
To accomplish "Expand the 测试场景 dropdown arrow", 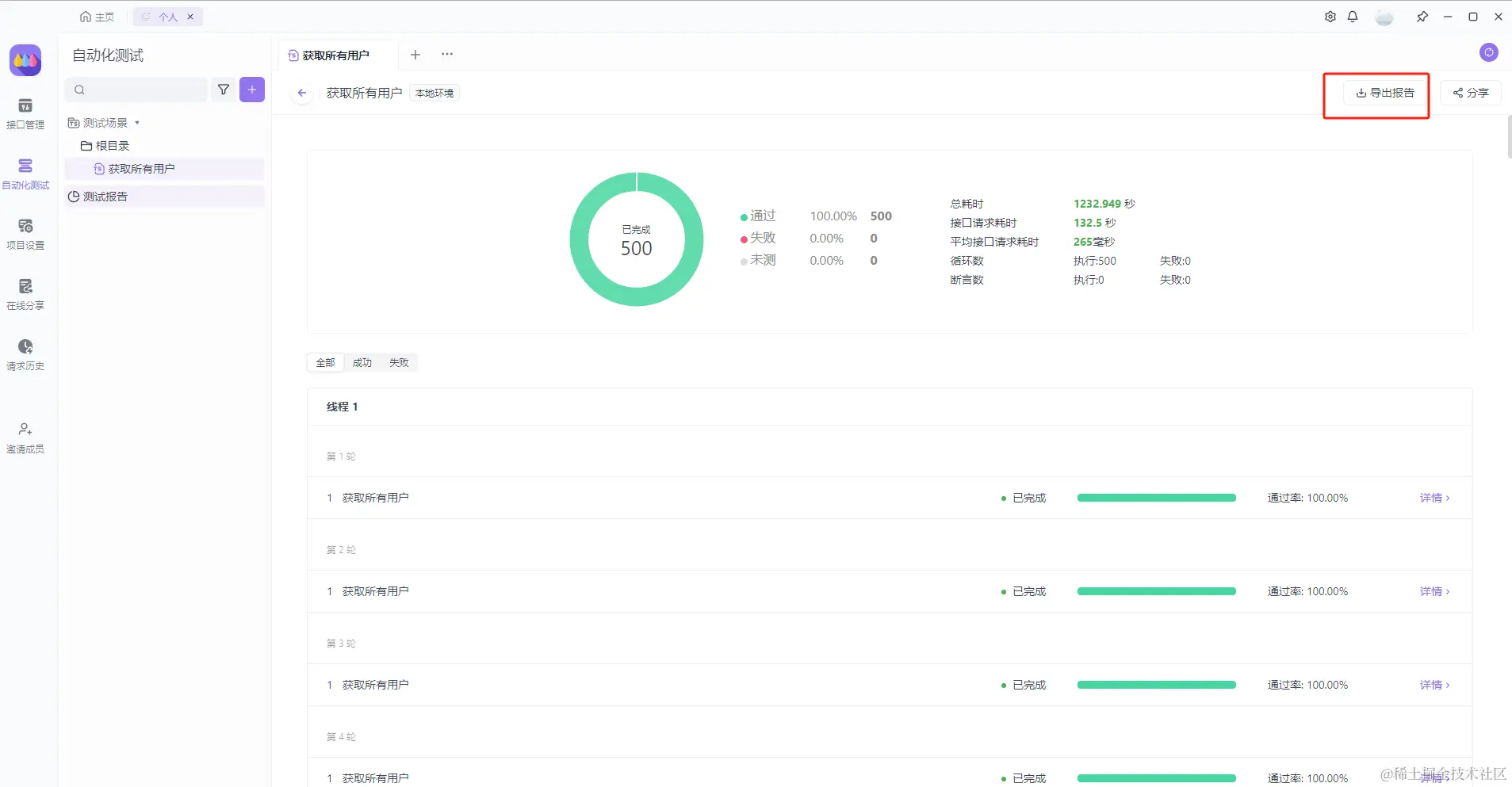I will pyautogui.click(x=137, y=123).
